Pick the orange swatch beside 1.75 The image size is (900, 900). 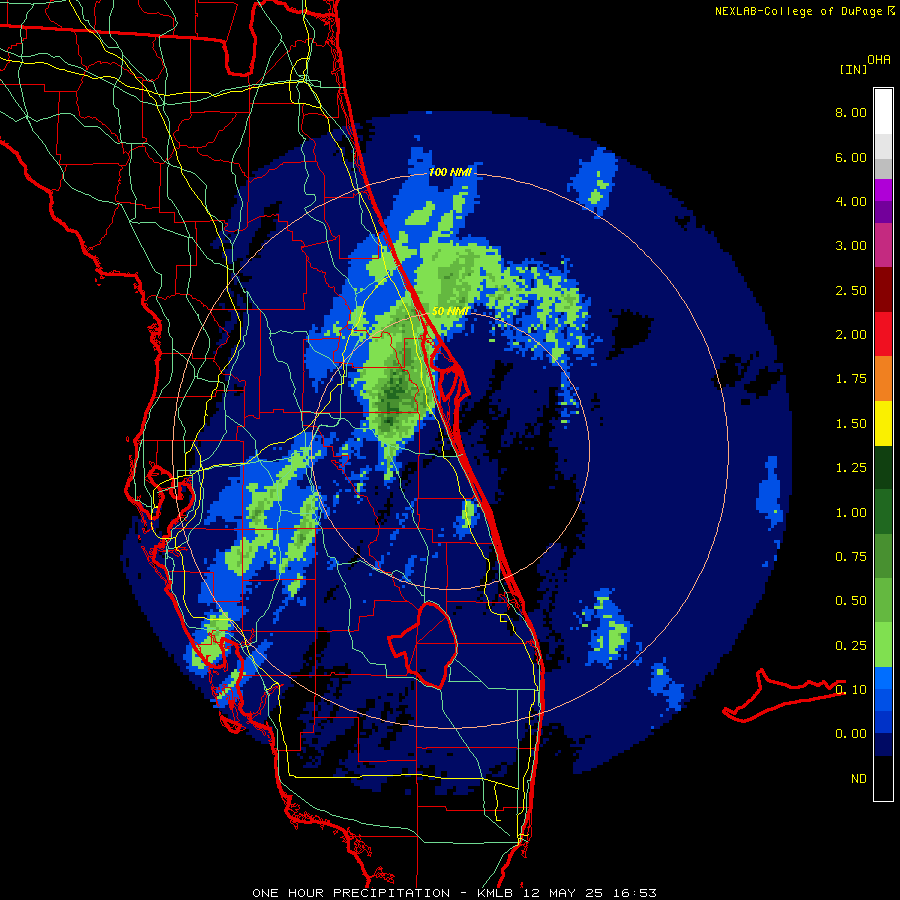pyautogui.click(x=883, y=379)
